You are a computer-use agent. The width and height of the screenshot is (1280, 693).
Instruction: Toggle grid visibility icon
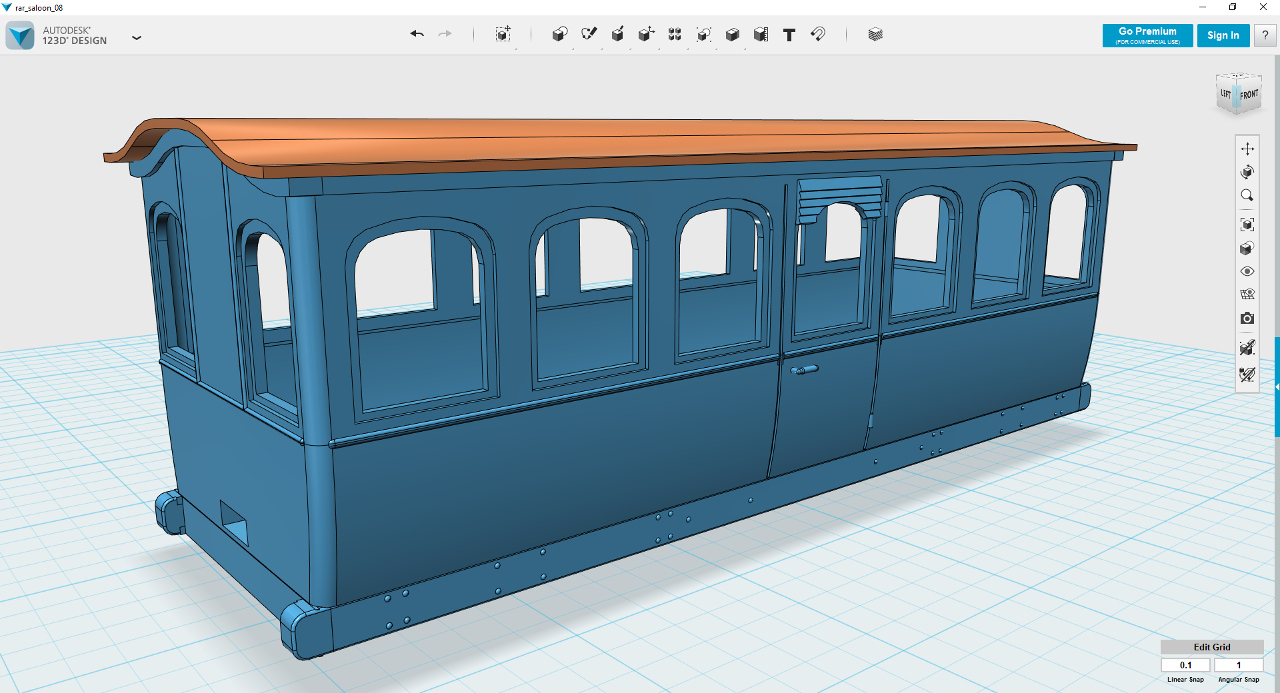pyautogui.click(x=1247, y=294)
